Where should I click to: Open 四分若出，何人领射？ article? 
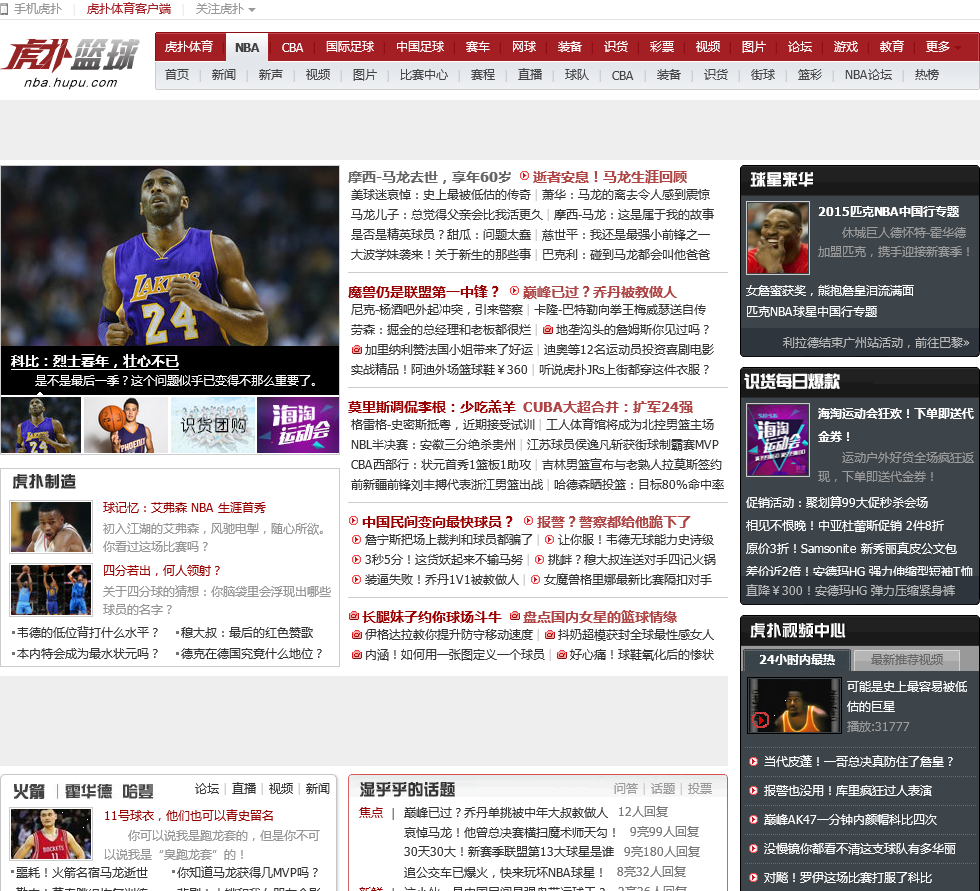coord(162,570)
